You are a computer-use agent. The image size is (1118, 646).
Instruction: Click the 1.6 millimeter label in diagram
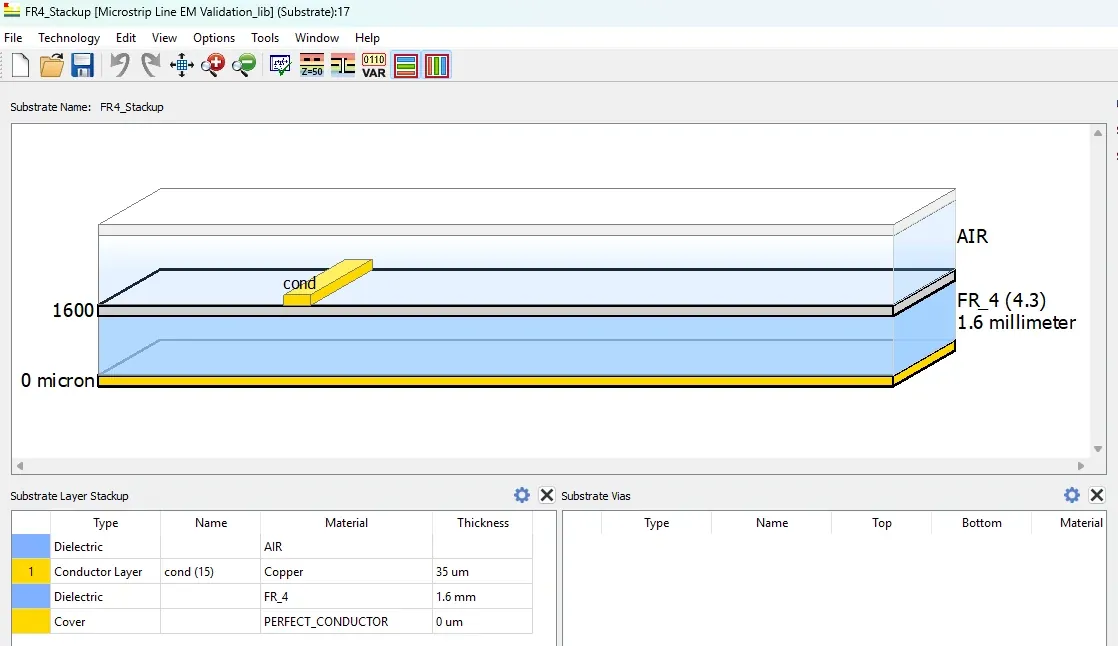pyautogui.click(x=1016, y=322)
